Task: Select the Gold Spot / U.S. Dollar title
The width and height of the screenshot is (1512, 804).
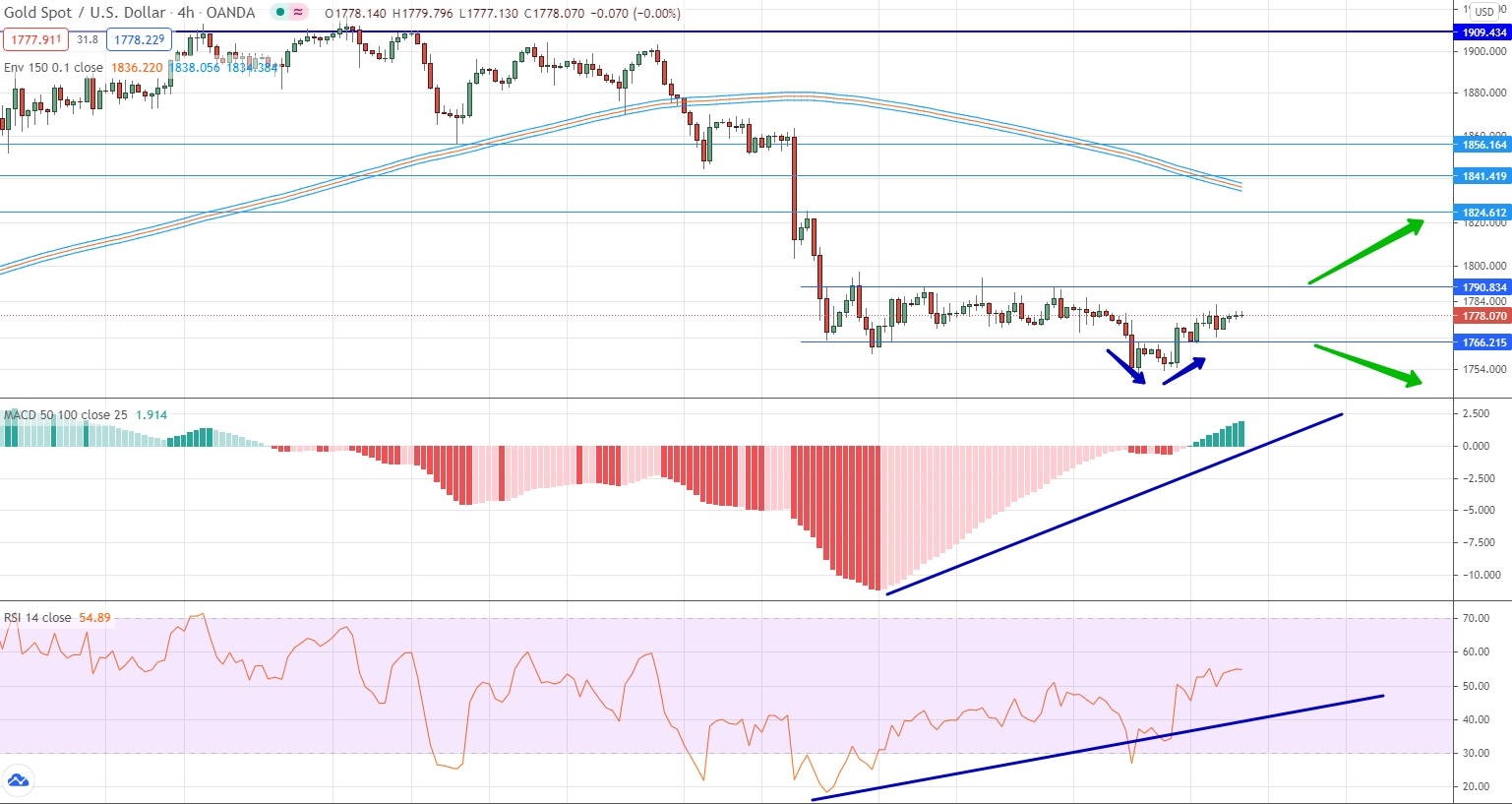Action: [x=87, y=13]
